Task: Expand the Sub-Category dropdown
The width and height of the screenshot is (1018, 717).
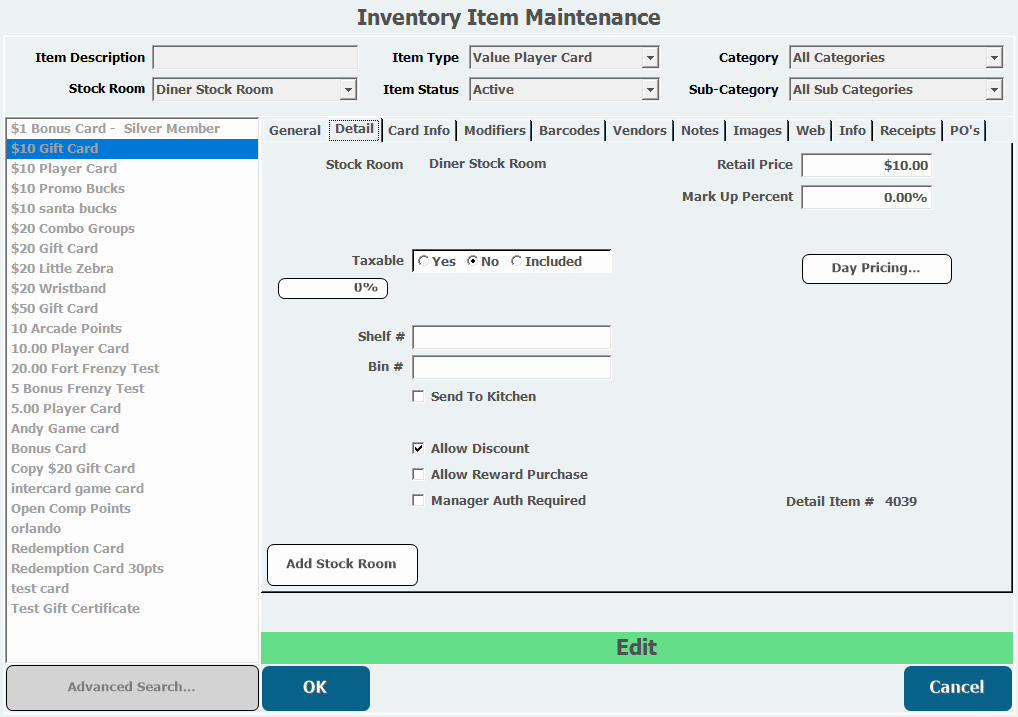Action: (993, 90)
